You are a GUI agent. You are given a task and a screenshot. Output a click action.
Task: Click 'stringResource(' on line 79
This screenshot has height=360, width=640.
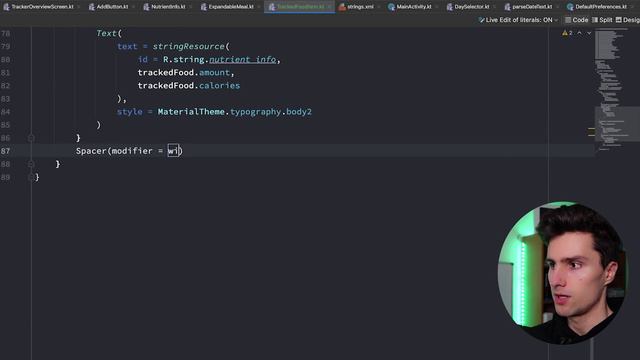pos(191,47)
